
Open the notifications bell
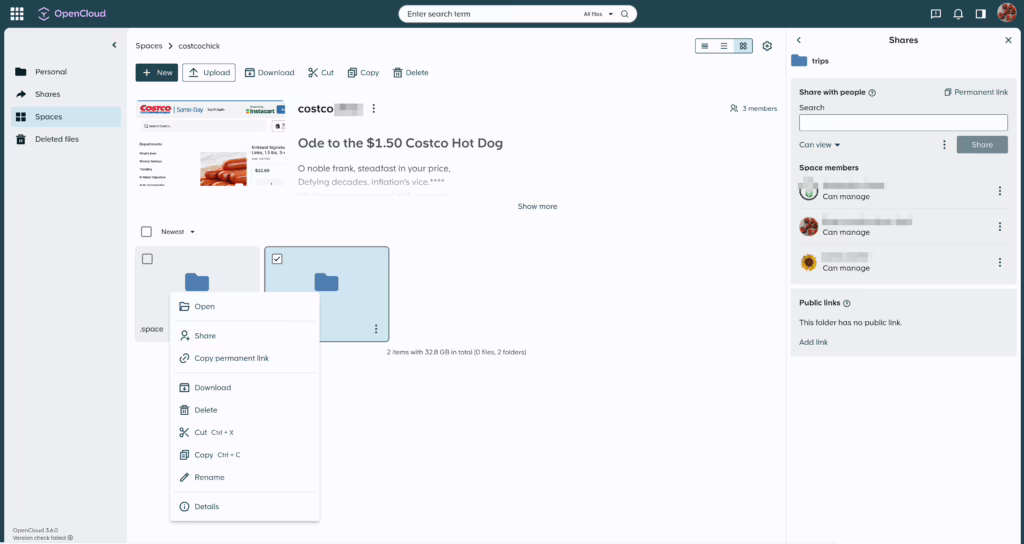[x=958, y=14]
